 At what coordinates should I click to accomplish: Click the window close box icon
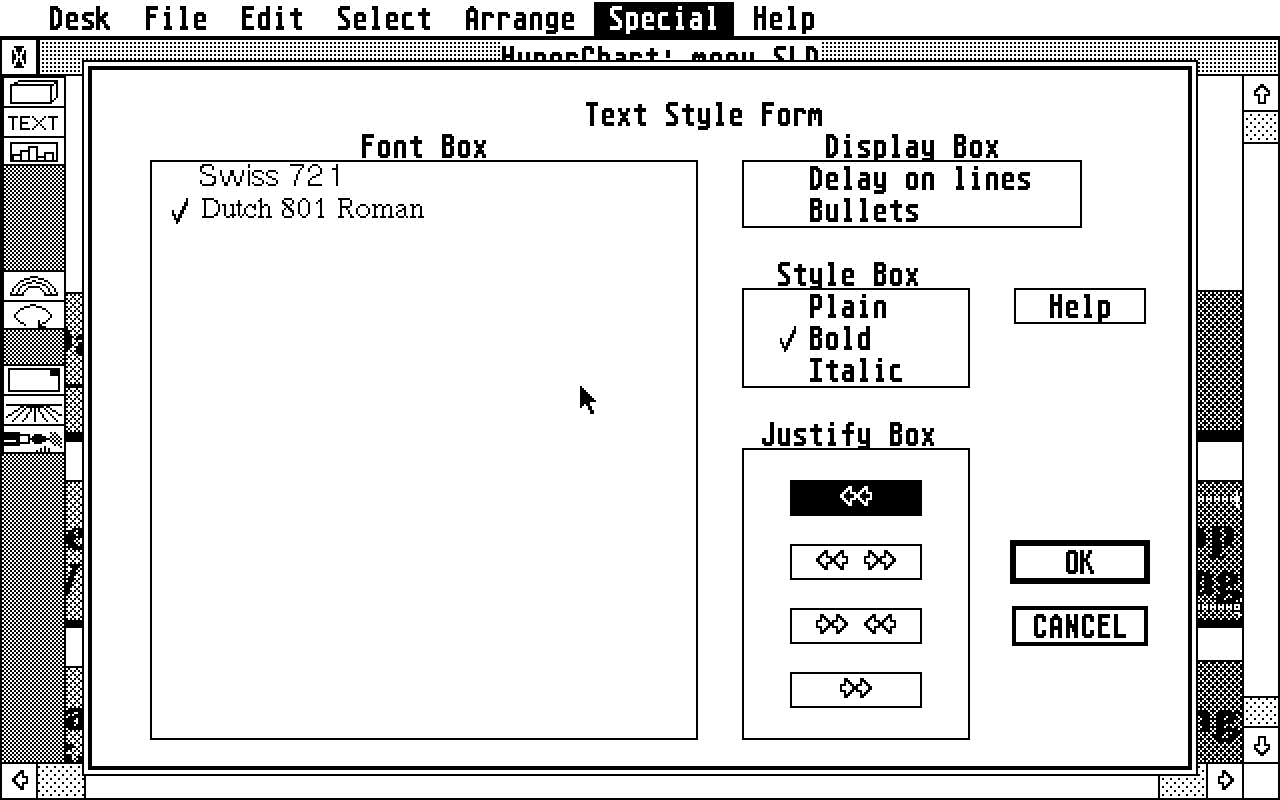coord(18,55)
